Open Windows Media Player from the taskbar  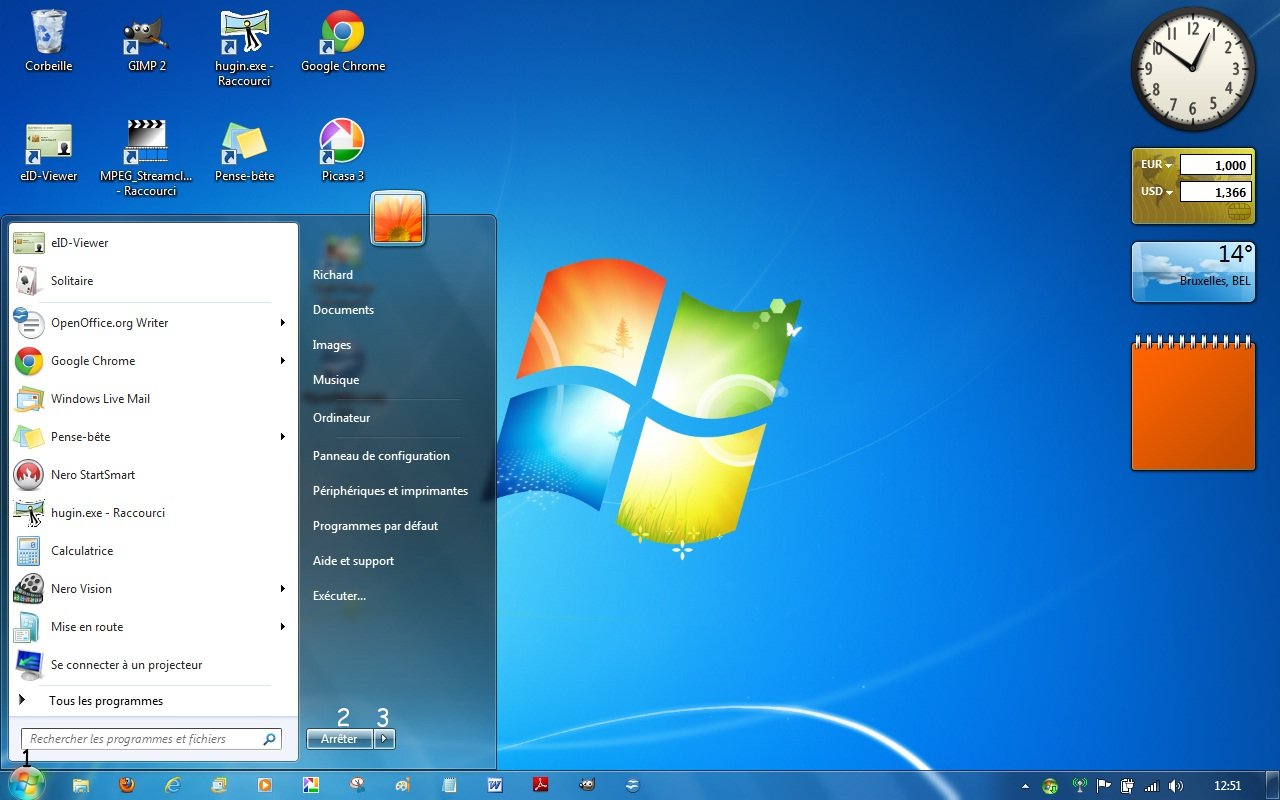(265, 786)
